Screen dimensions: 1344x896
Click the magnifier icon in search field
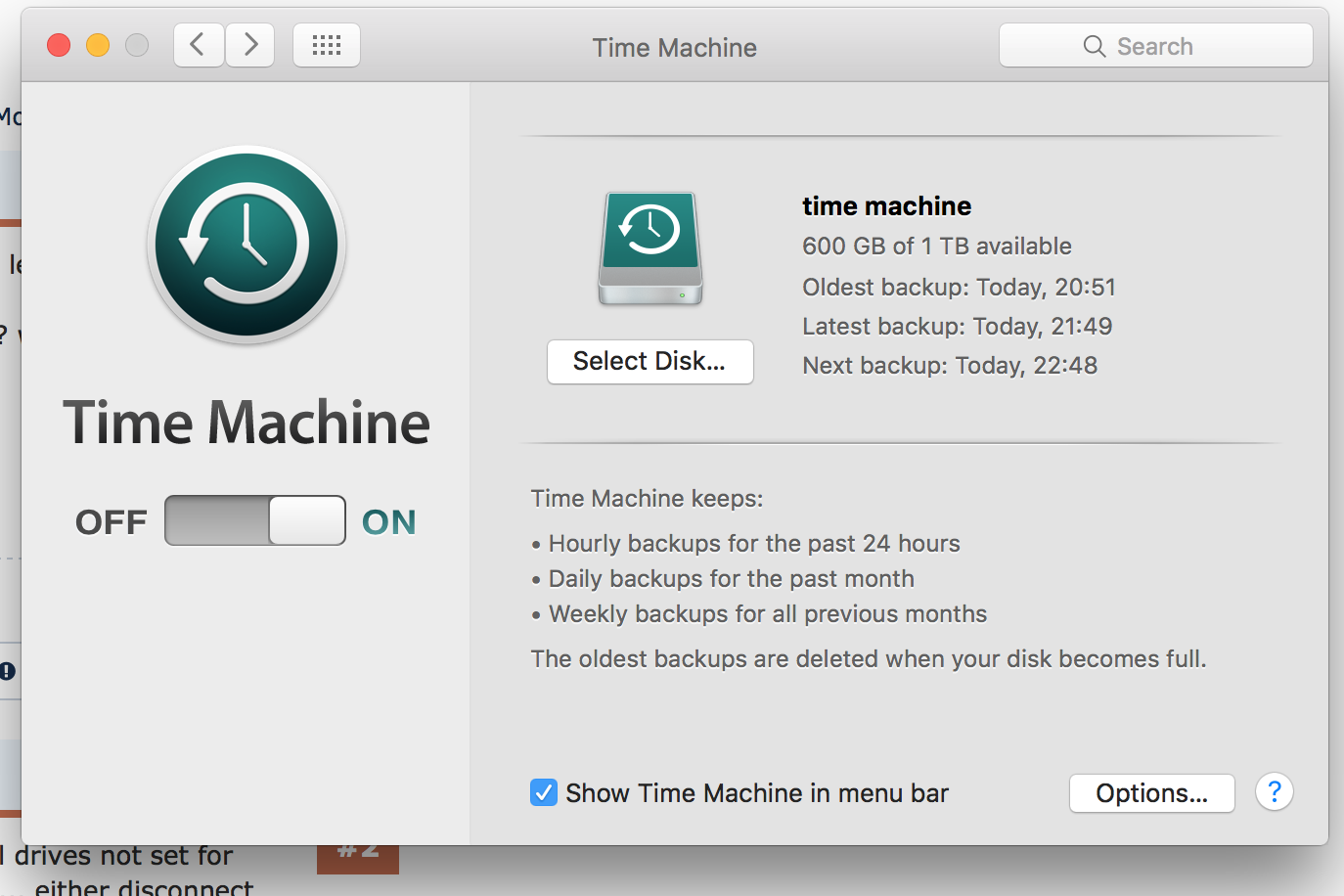click(x=1095, y=46)
